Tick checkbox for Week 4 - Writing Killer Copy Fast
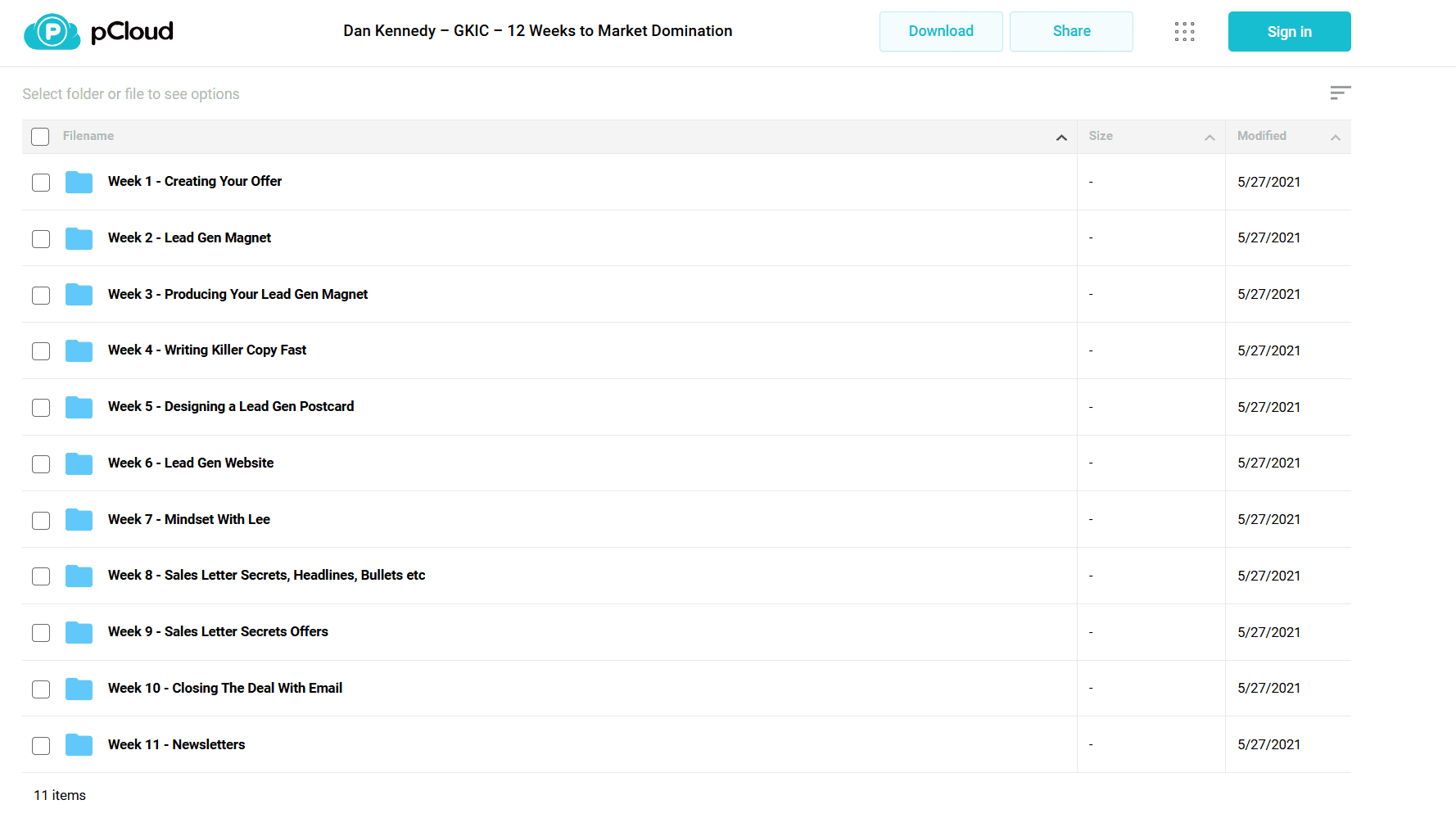This screenshot has height=818, width=1456. [x=41, y=351]
